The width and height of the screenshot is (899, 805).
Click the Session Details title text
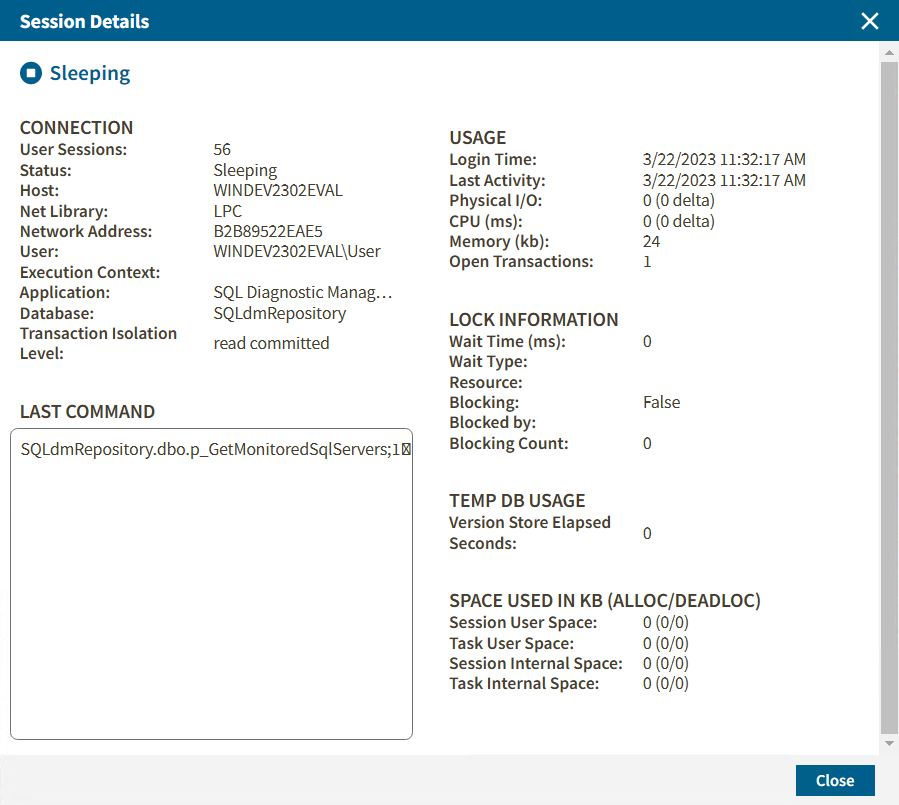click(84, 22)
